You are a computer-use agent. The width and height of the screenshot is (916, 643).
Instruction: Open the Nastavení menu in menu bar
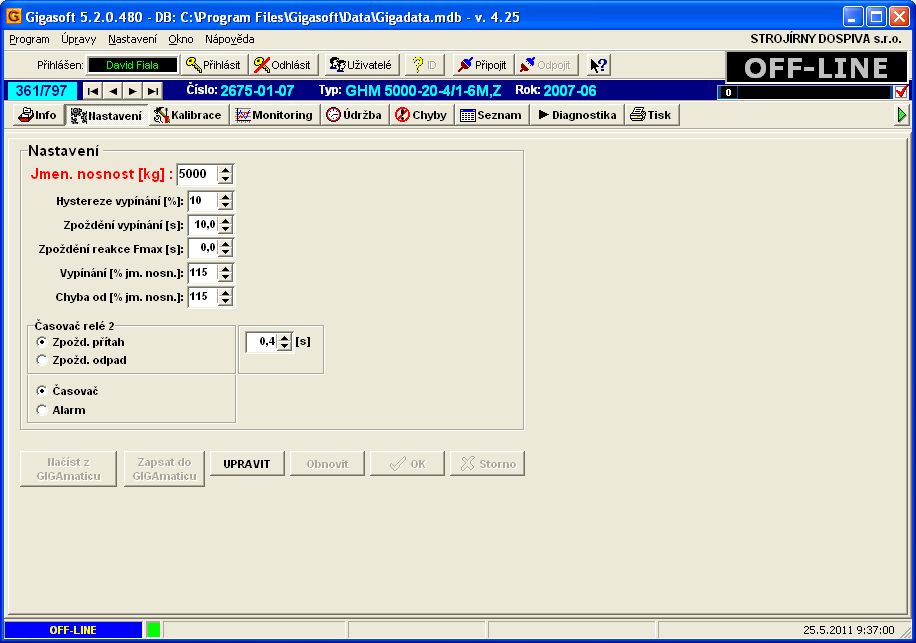pyautogui.click(x=132, y=39)
